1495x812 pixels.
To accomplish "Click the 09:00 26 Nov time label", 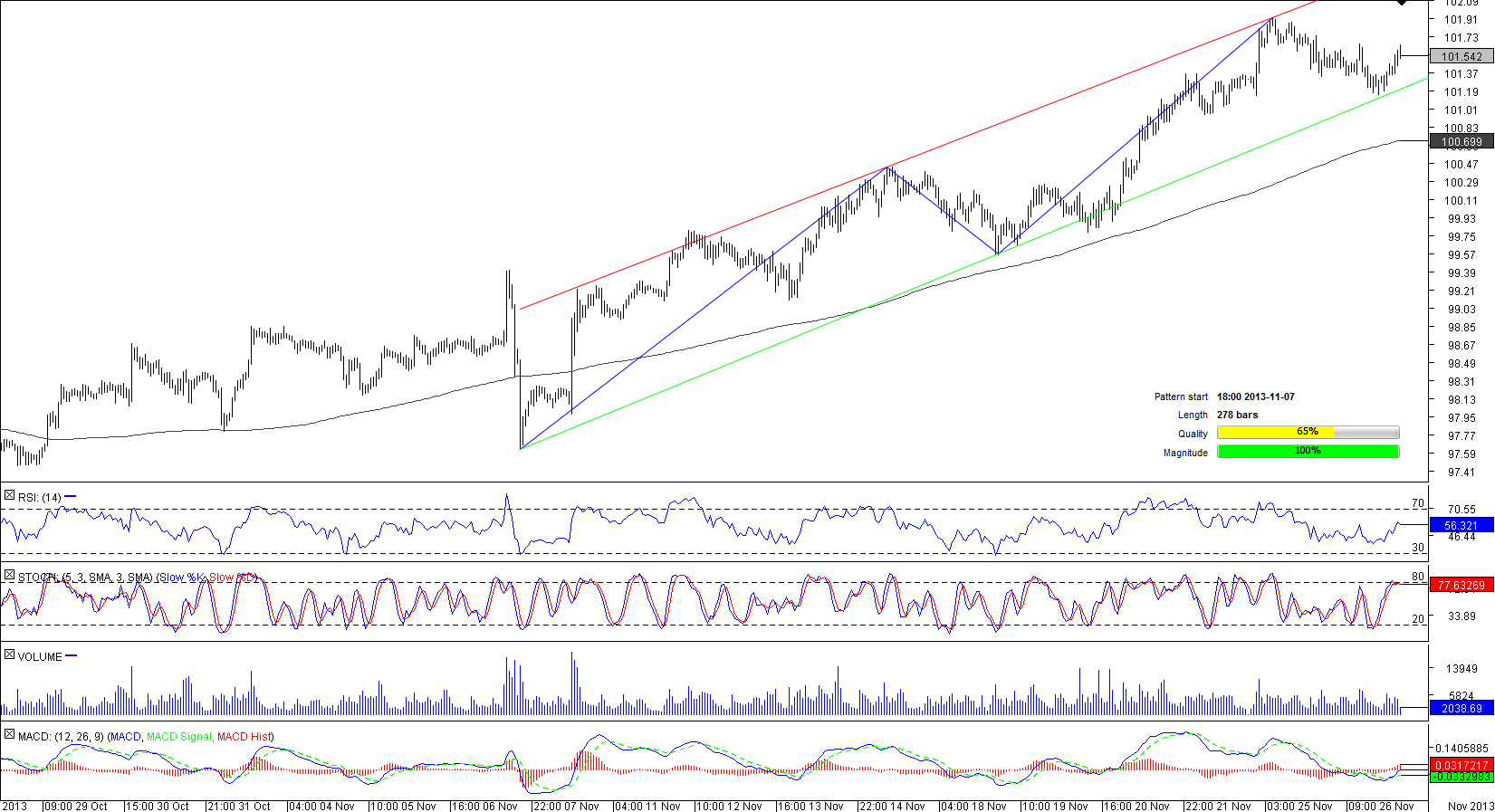I will pyautogui.click(x=1381, y=806).
